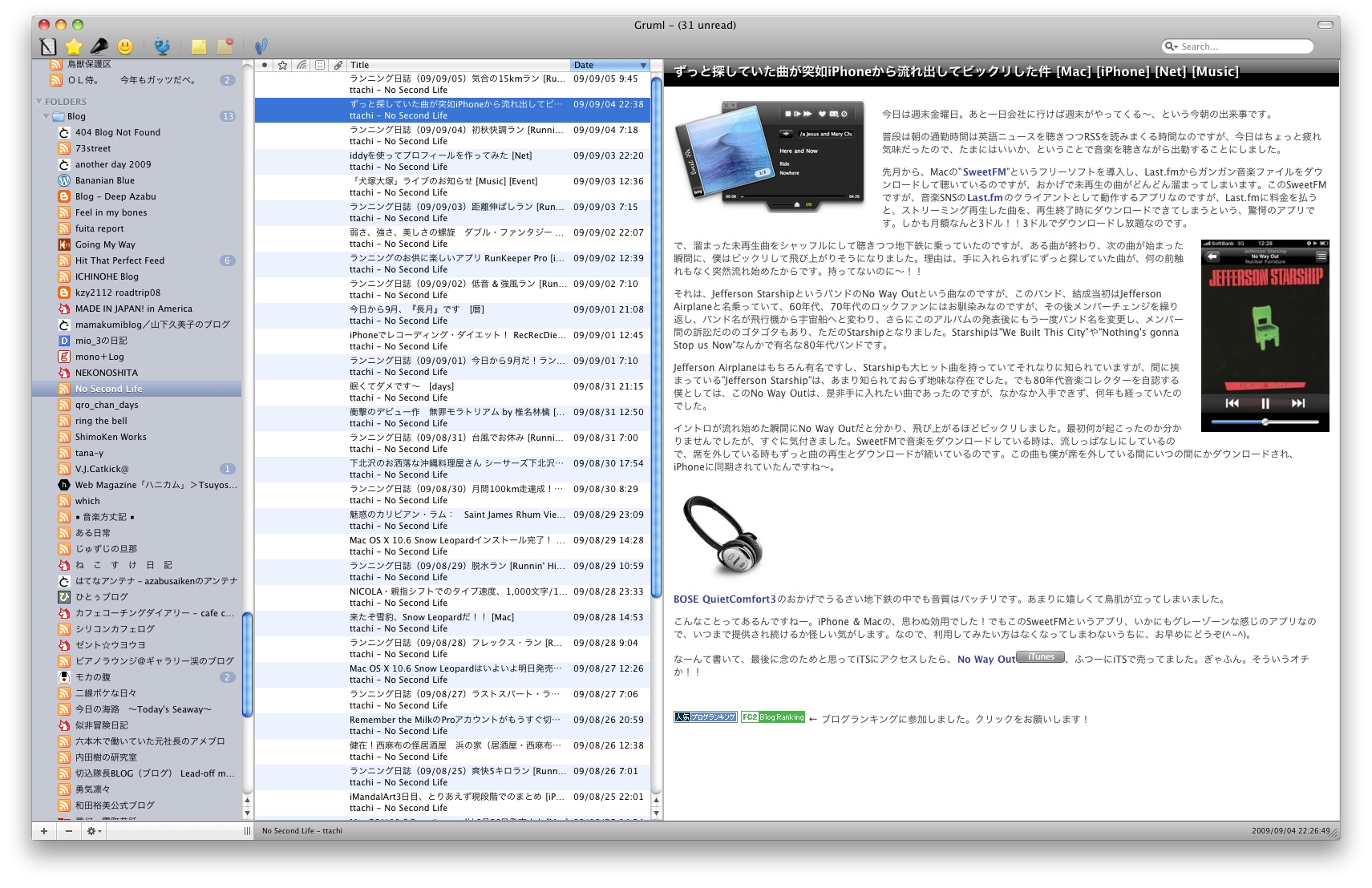Screen dimensions: 1372x888
Task: Follow the No Way Out link
Action: click(x=986, y=659)
